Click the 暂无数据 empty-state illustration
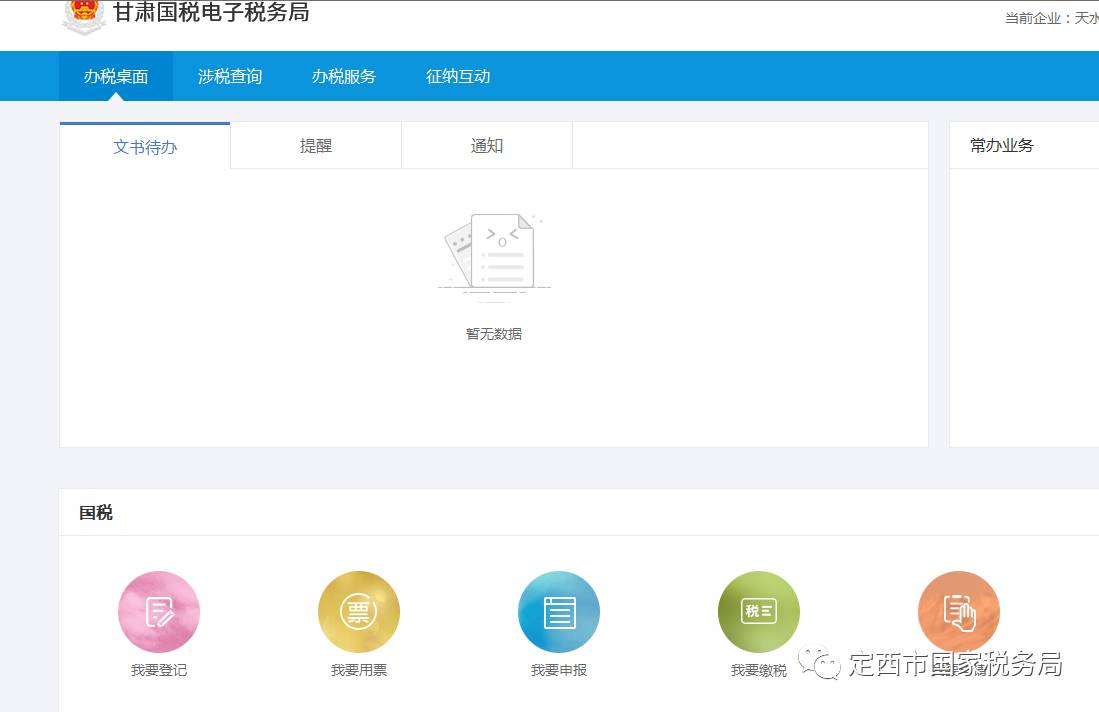1099x712 pixels. [x=493, y=255]
